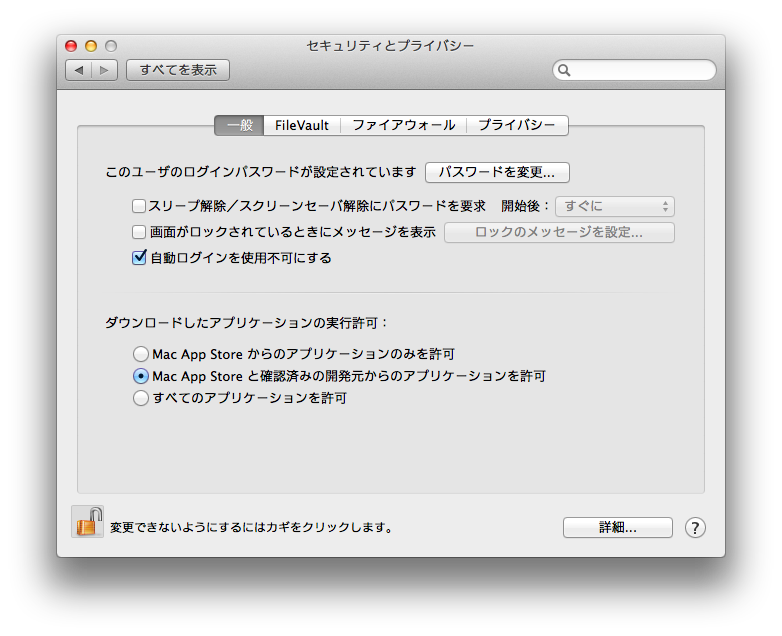Click the パスワードを変更 button

tap(497, 172)
